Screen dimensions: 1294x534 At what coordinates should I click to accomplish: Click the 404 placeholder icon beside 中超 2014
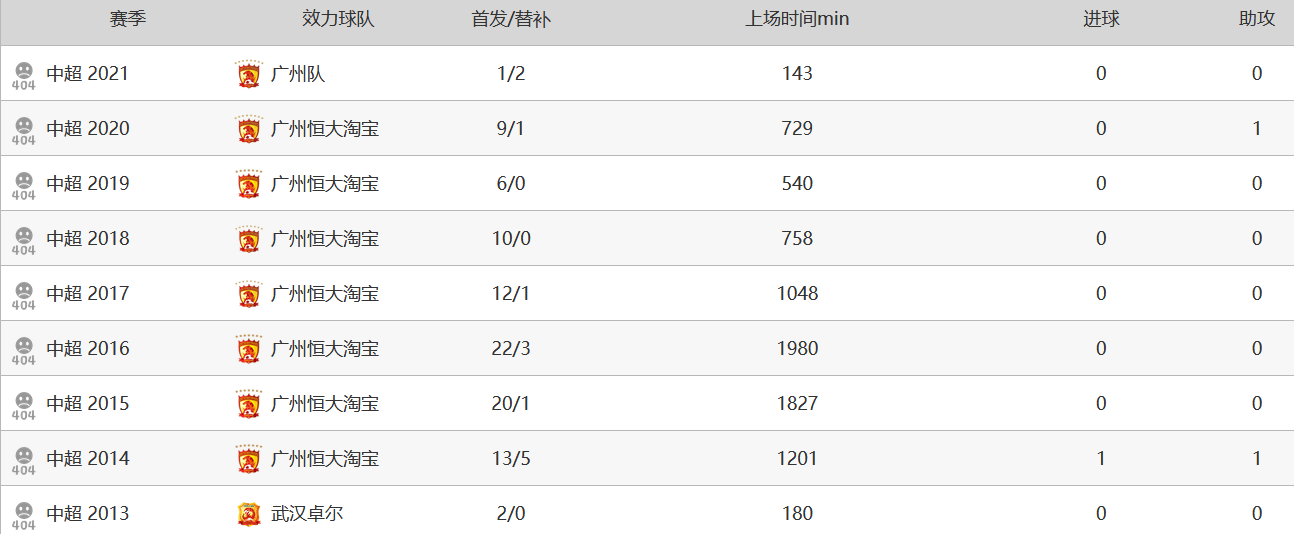24,460
